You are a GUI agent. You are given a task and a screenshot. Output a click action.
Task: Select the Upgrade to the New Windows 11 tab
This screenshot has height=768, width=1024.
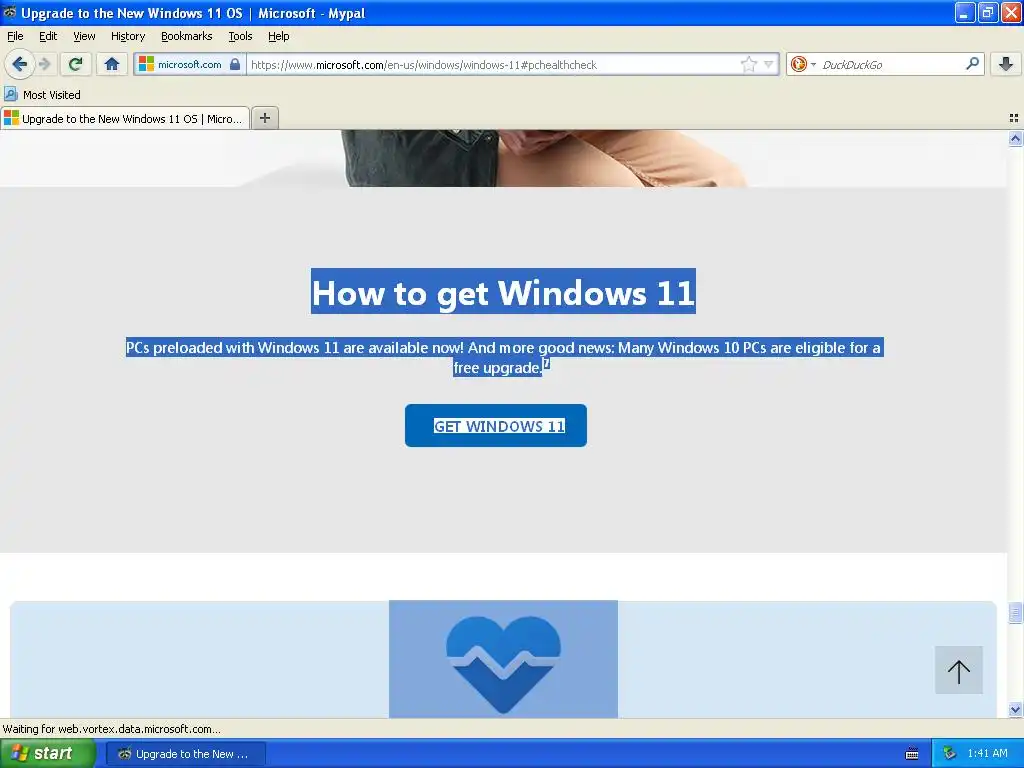(125, 118)
